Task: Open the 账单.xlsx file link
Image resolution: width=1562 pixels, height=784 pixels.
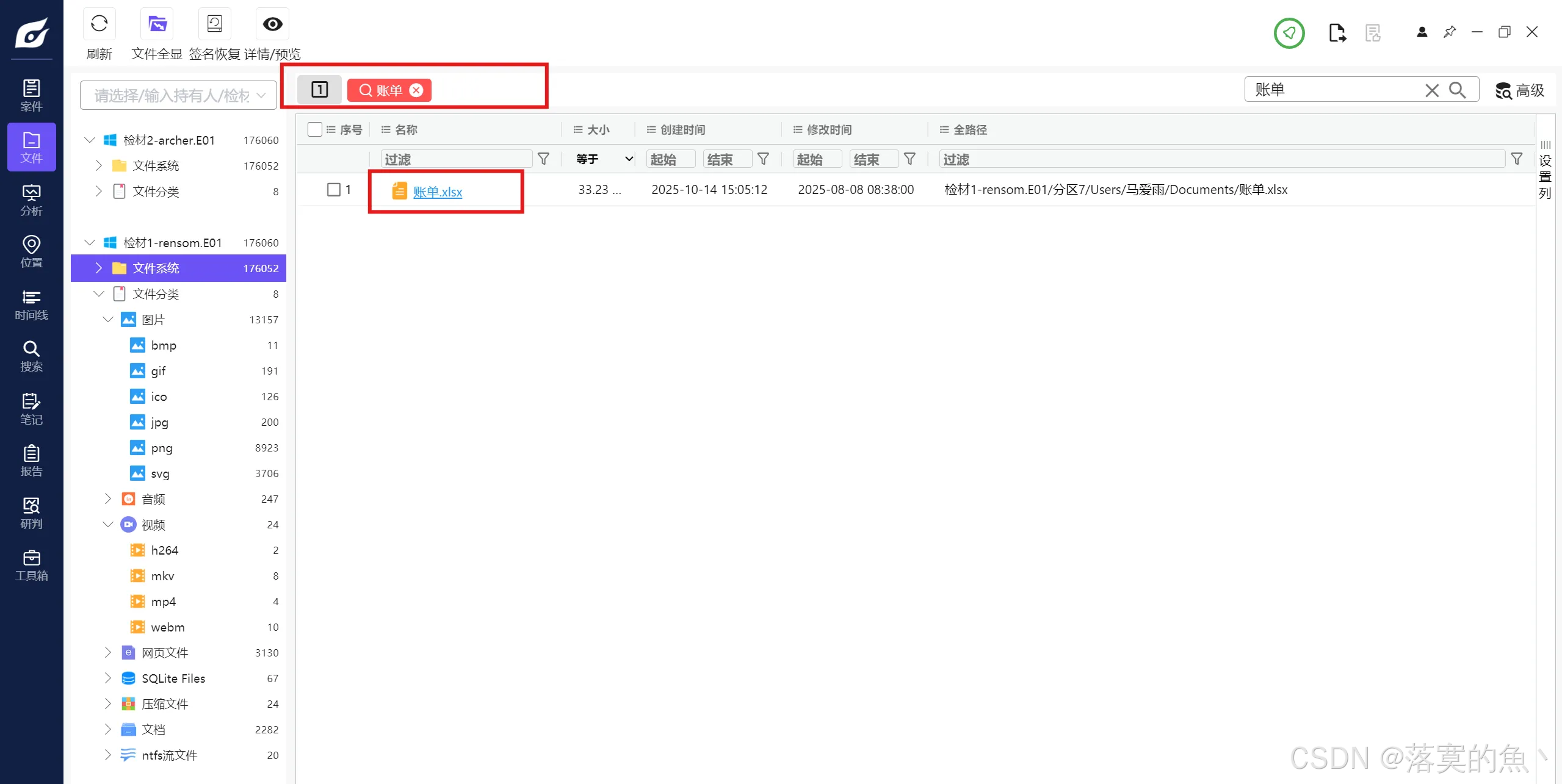Action: pos(437,192)
